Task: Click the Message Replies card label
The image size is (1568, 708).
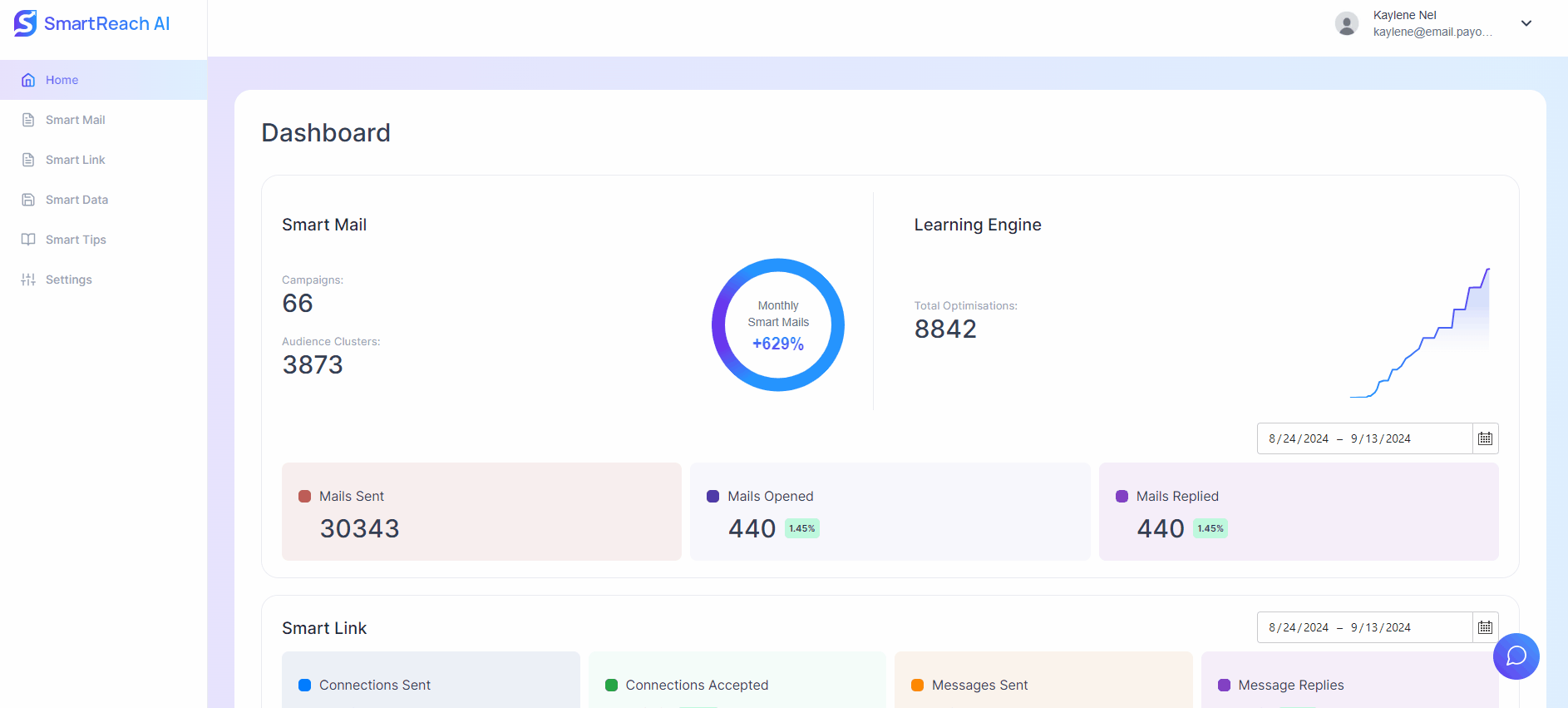Action: click(x=1291, y=685)
